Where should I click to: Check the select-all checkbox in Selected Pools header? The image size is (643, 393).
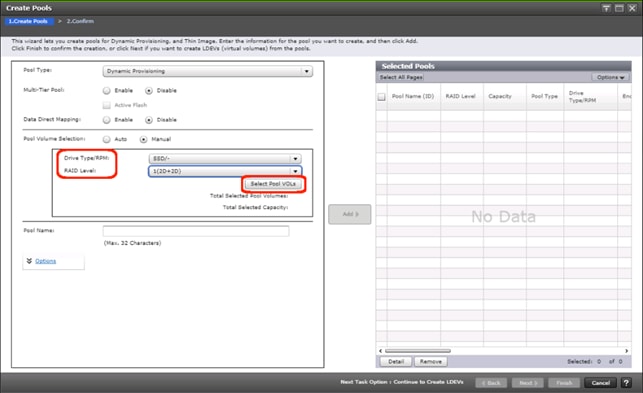381,97
